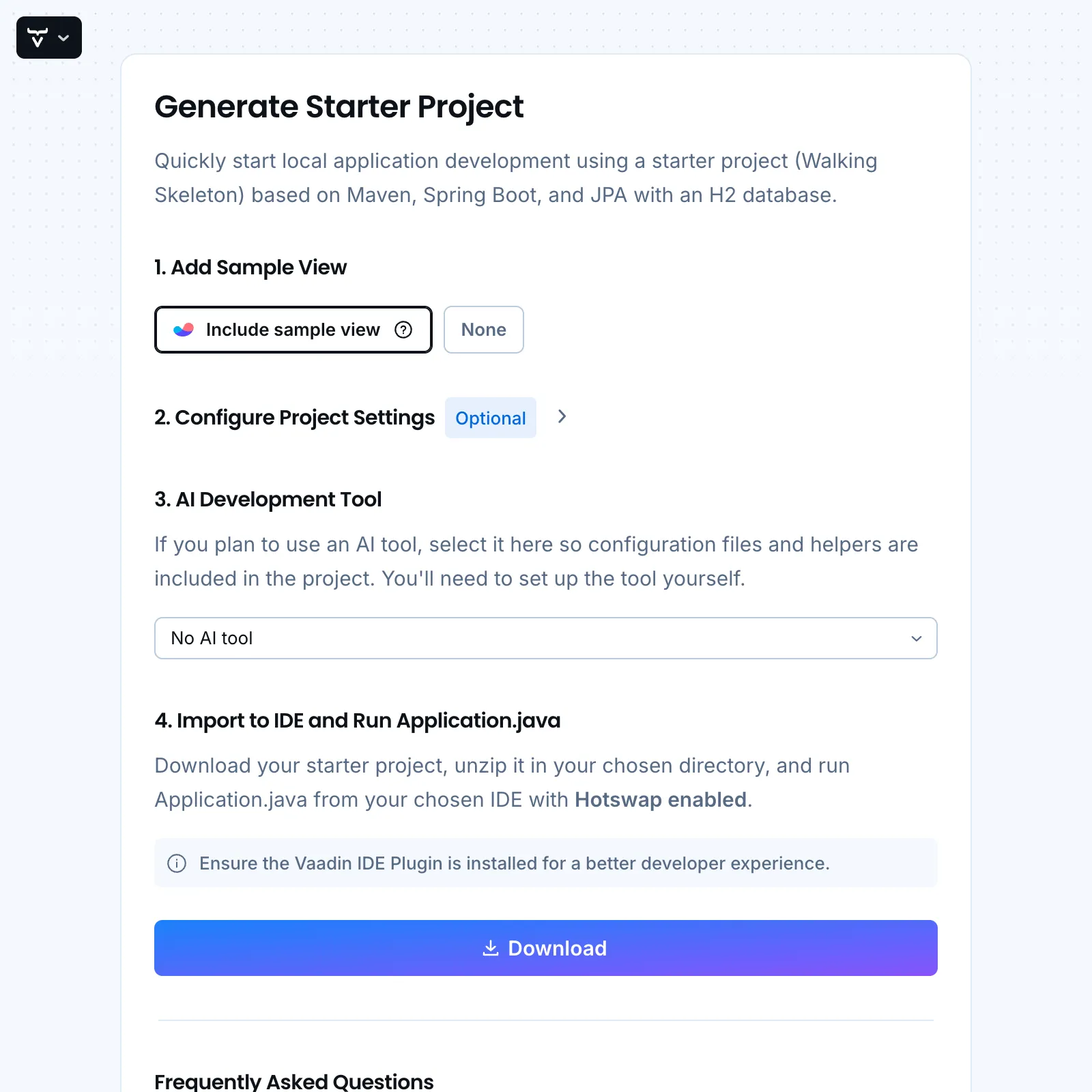
Task: Click the info circle icon
Action: click(177, 863)
